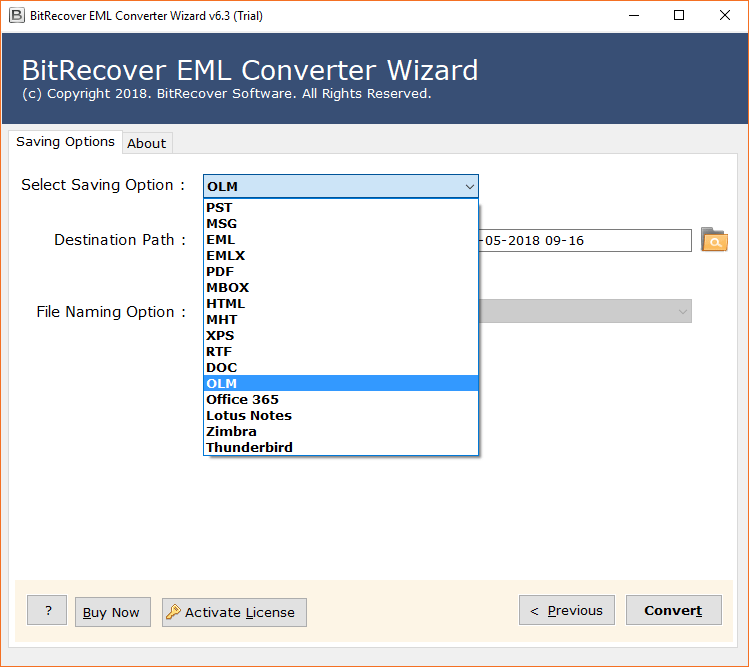The height and width of the screenshot is (667, 749).
Task: Select EMLX in the saving options list
Action: [341, 256]
